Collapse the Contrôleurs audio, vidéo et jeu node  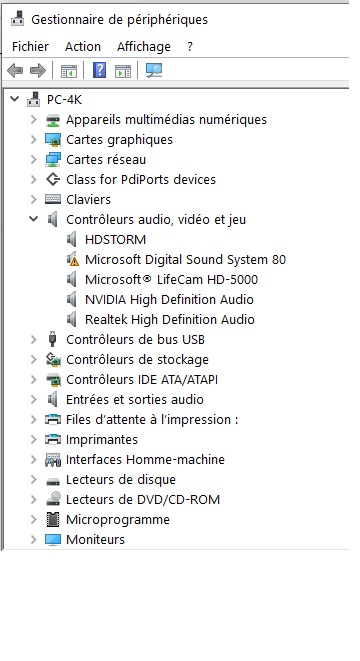pos(33,219)
